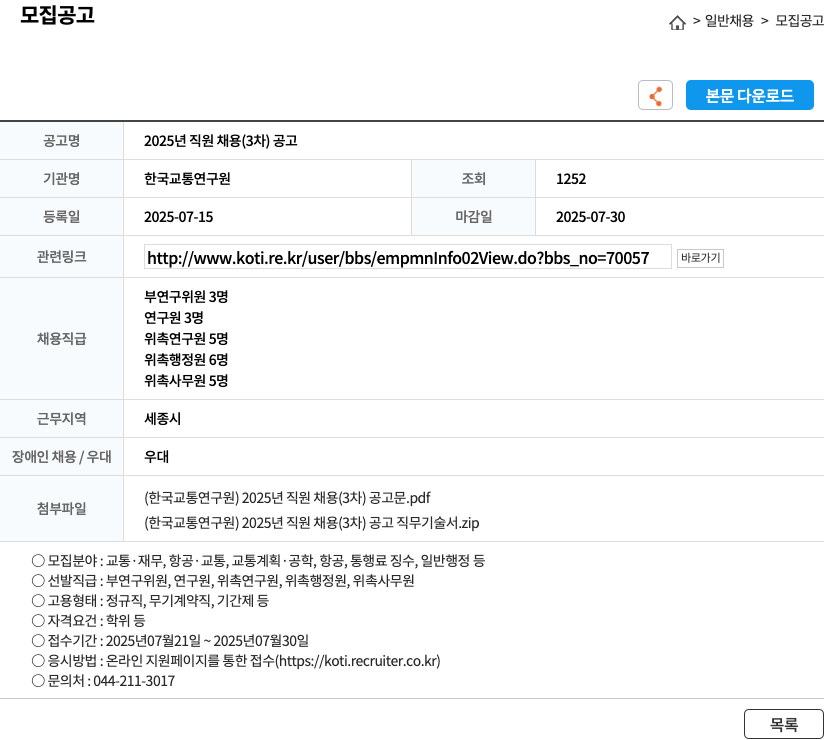Click the 모집공고 page heading

coord(57,15)
